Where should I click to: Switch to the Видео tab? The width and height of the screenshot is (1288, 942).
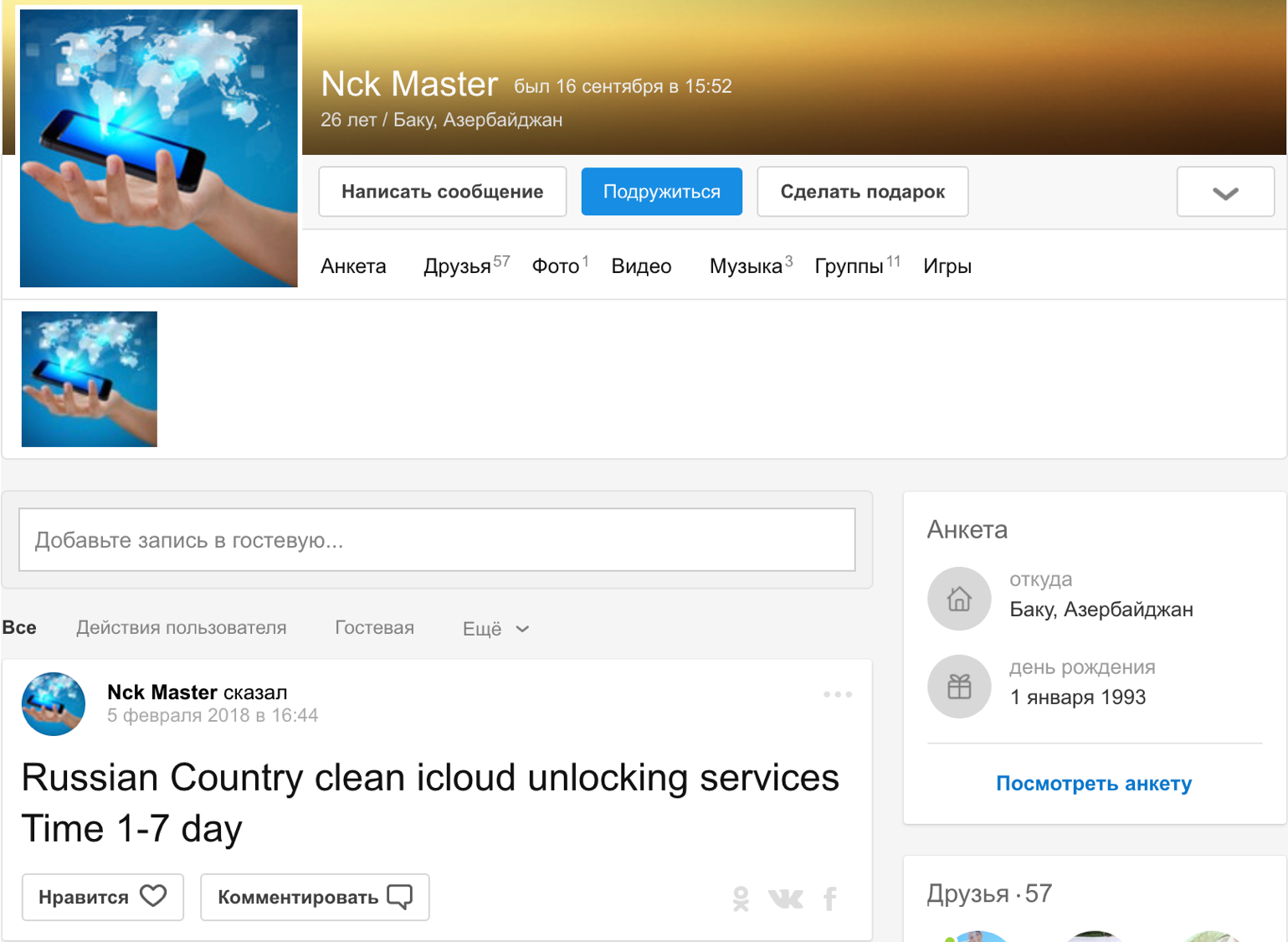click(x=641, y=266)
